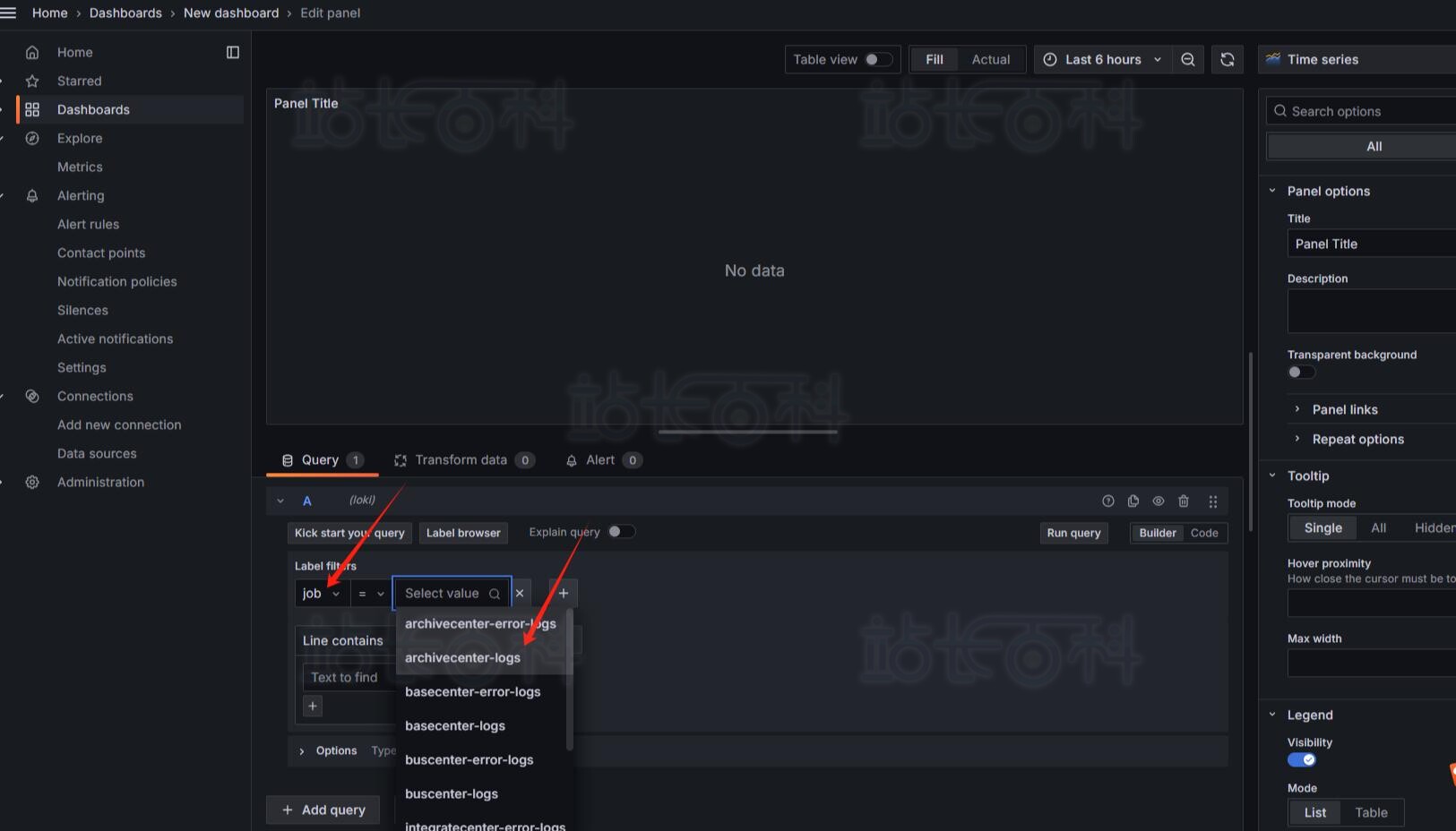
Task: Switch to the Transform data tab
Action: point(461,460)
